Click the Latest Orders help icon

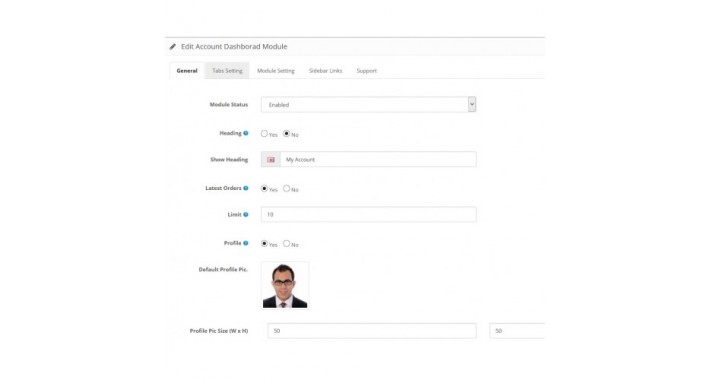[246, 188]
